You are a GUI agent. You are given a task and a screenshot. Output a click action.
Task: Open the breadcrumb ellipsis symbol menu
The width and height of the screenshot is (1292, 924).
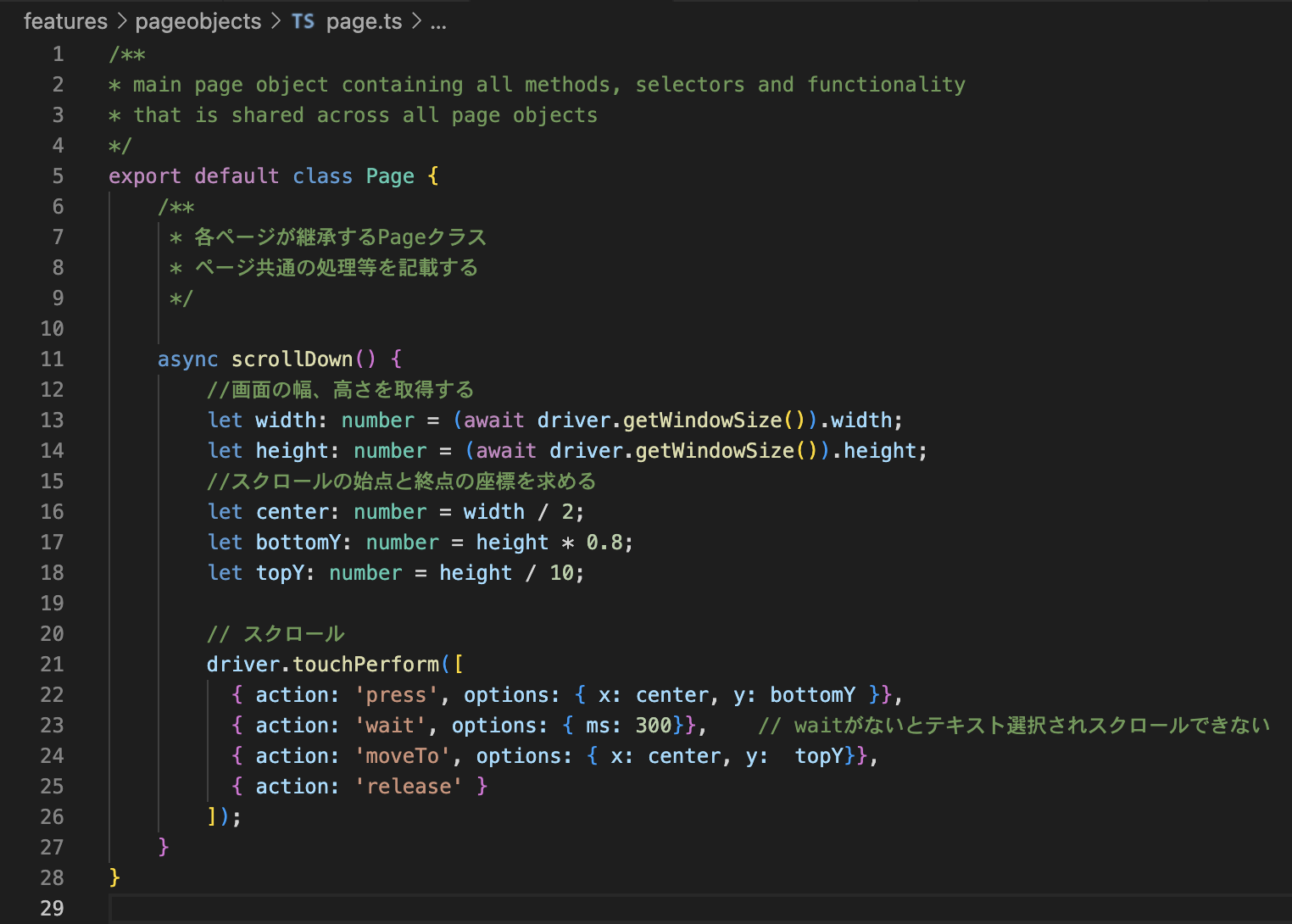point(437,24)
